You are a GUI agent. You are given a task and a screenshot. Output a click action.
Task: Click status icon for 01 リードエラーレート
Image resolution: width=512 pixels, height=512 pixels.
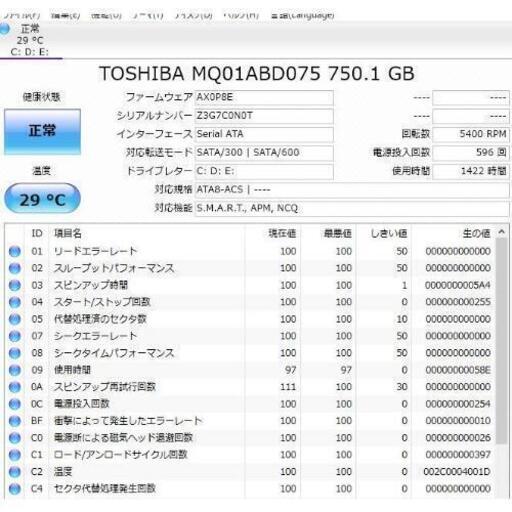tap(15, 251)
